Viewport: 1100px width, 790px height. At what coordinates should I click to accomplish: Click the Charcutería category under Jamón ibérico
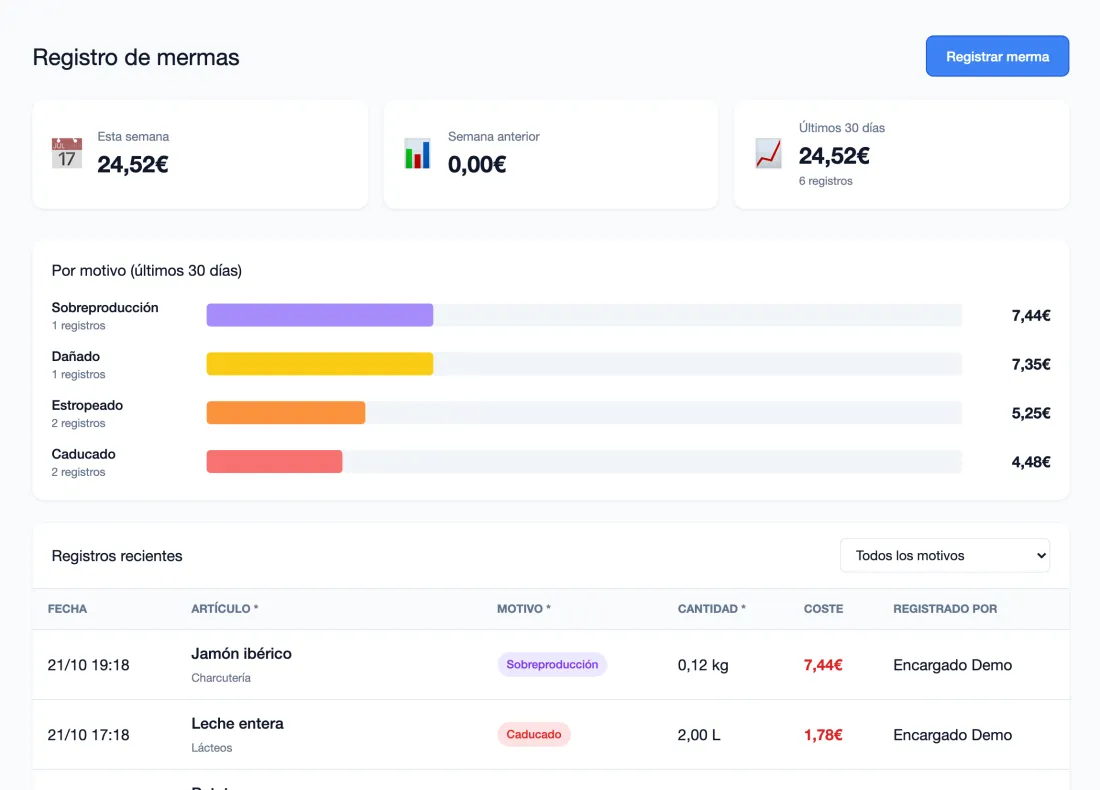point(221,678)
